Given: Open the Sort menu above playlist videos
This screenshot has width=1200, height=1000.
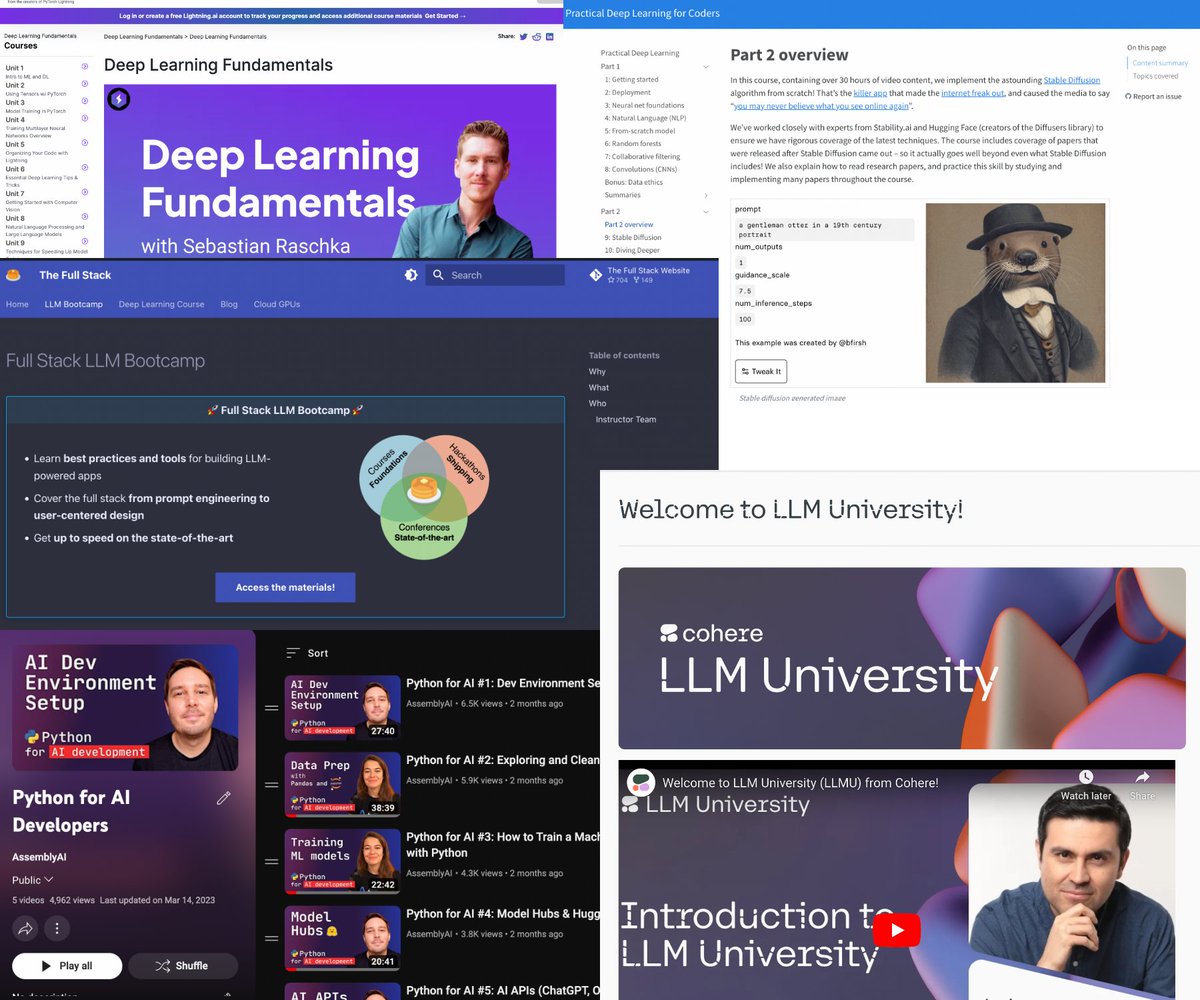Looking at the screenshot, I should pos(307,653).
